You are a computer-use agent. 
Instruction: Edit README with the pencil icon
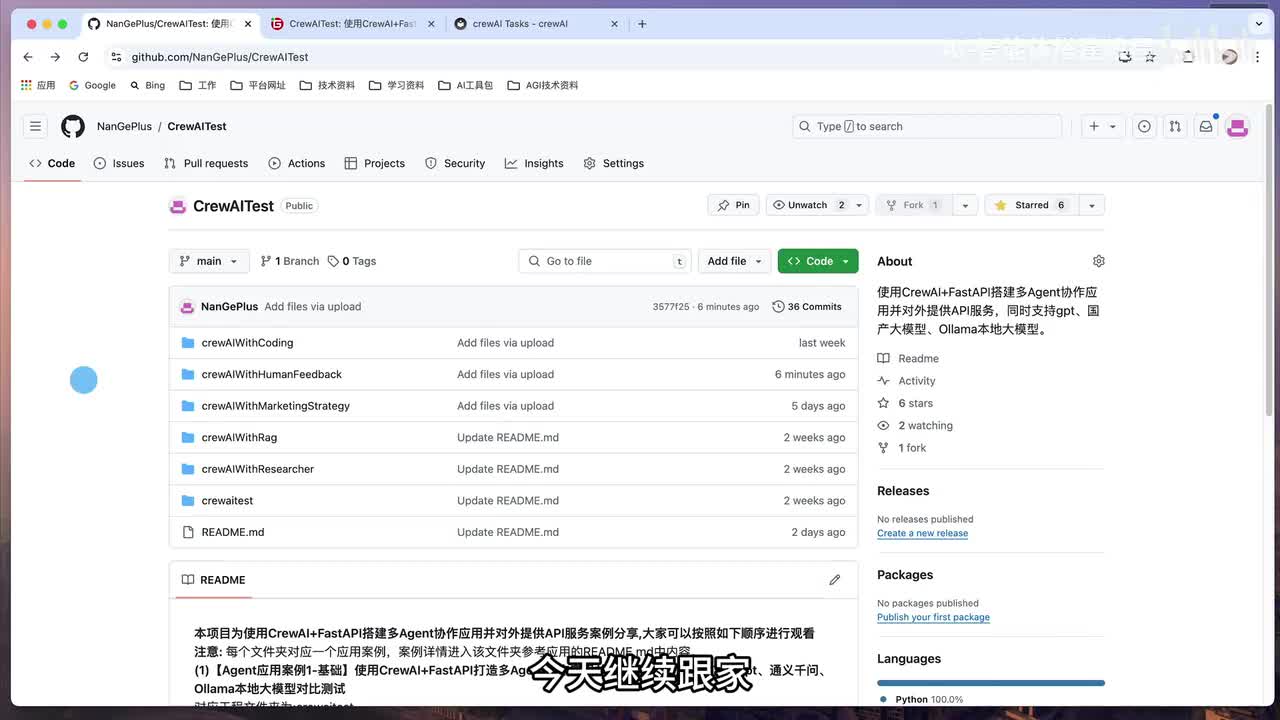pyautogui.click(x=835, y=580)
